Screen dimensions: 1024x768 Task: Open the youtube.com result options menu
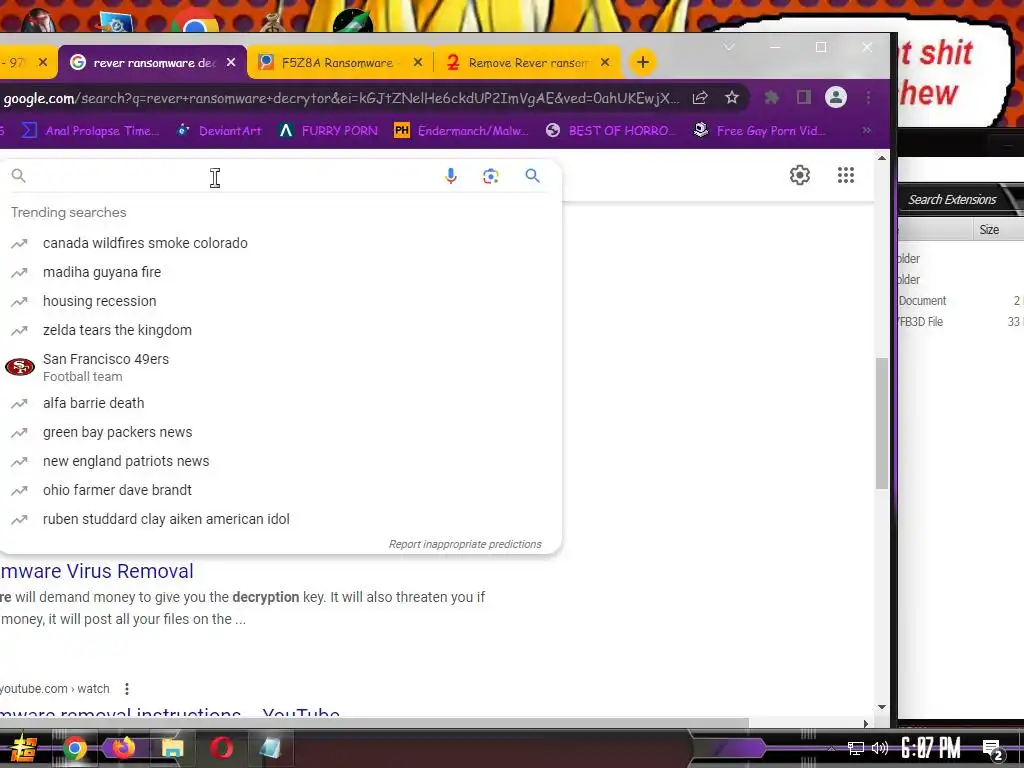[127, 688]
